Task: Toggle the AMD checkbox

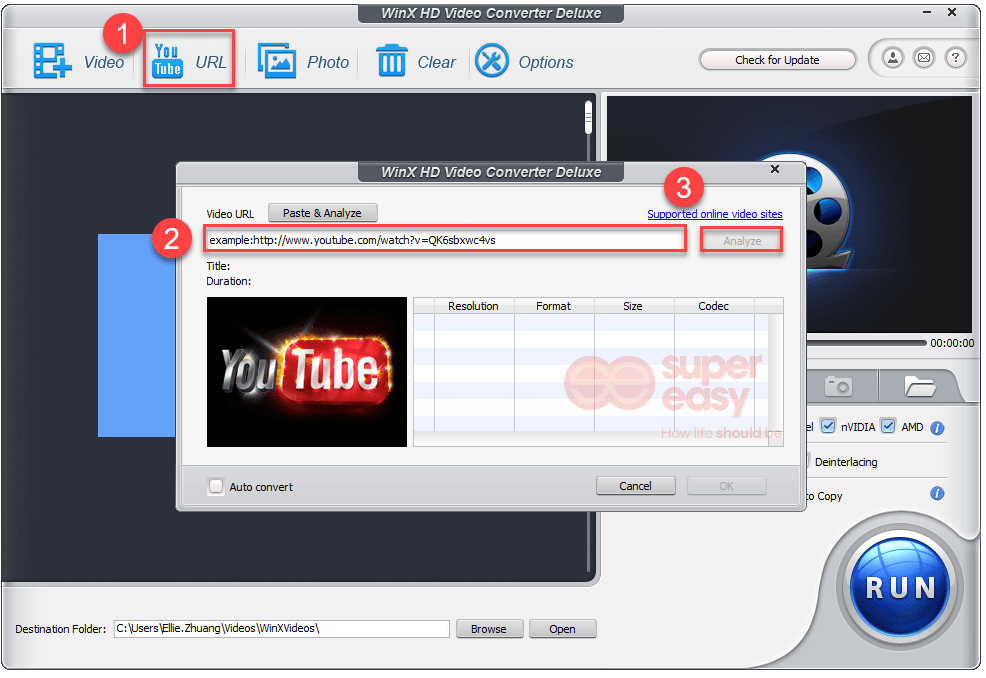Action: [888, 427]
